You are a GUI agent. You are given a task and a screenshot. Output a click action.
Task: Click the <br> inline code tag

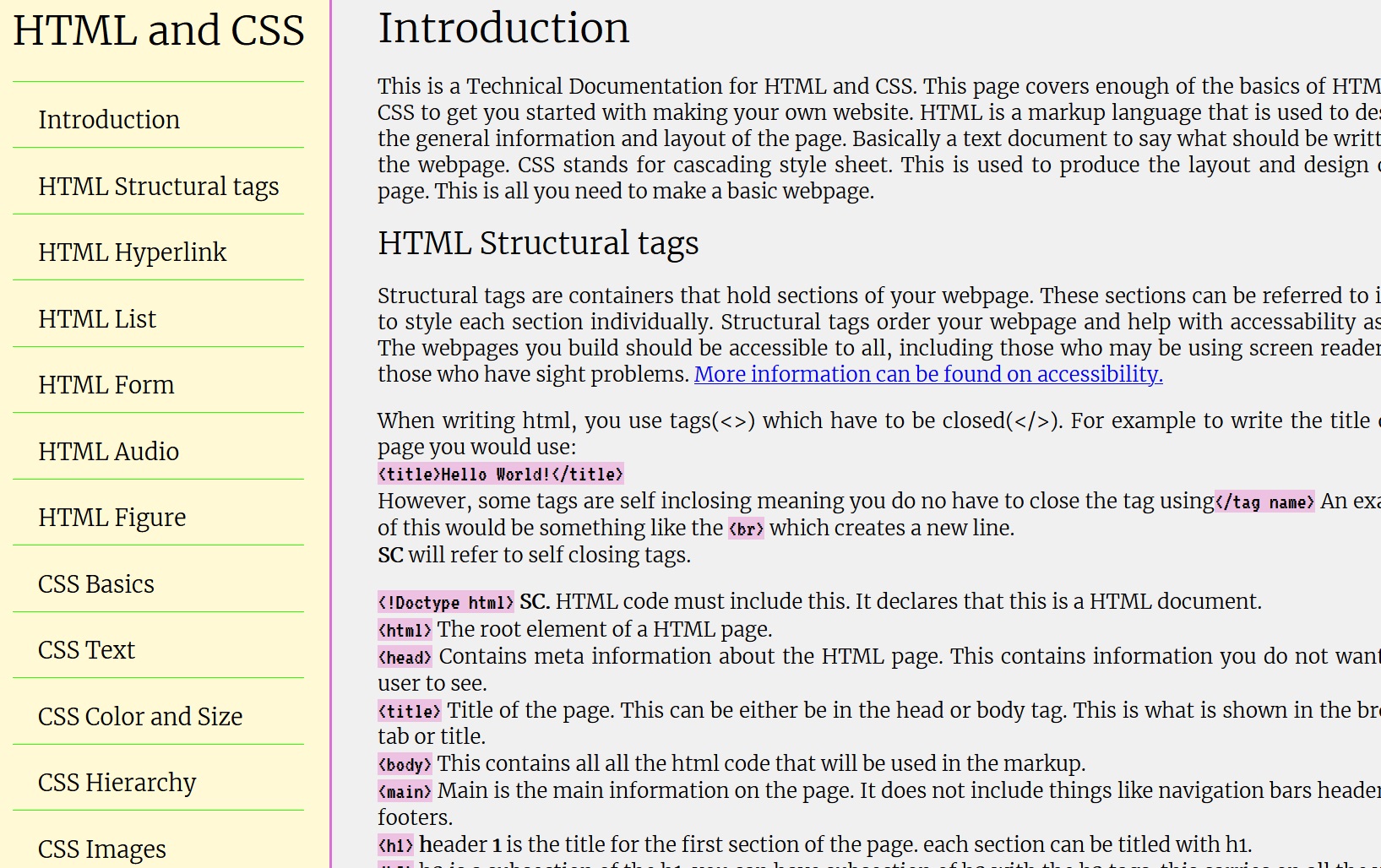(x=746, y=529)
